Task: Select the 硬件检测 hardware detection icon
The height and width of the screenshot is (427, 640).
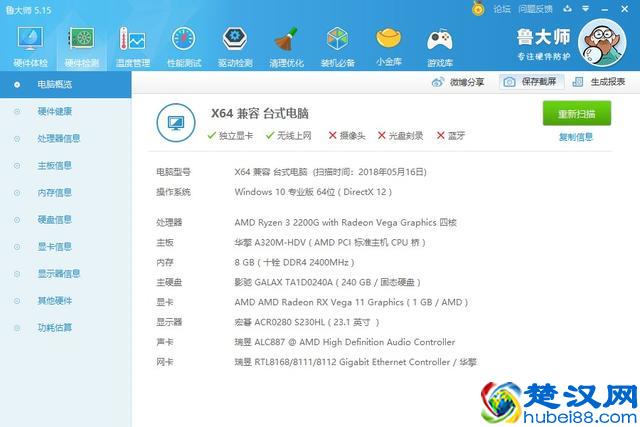Action: (82, 46)
